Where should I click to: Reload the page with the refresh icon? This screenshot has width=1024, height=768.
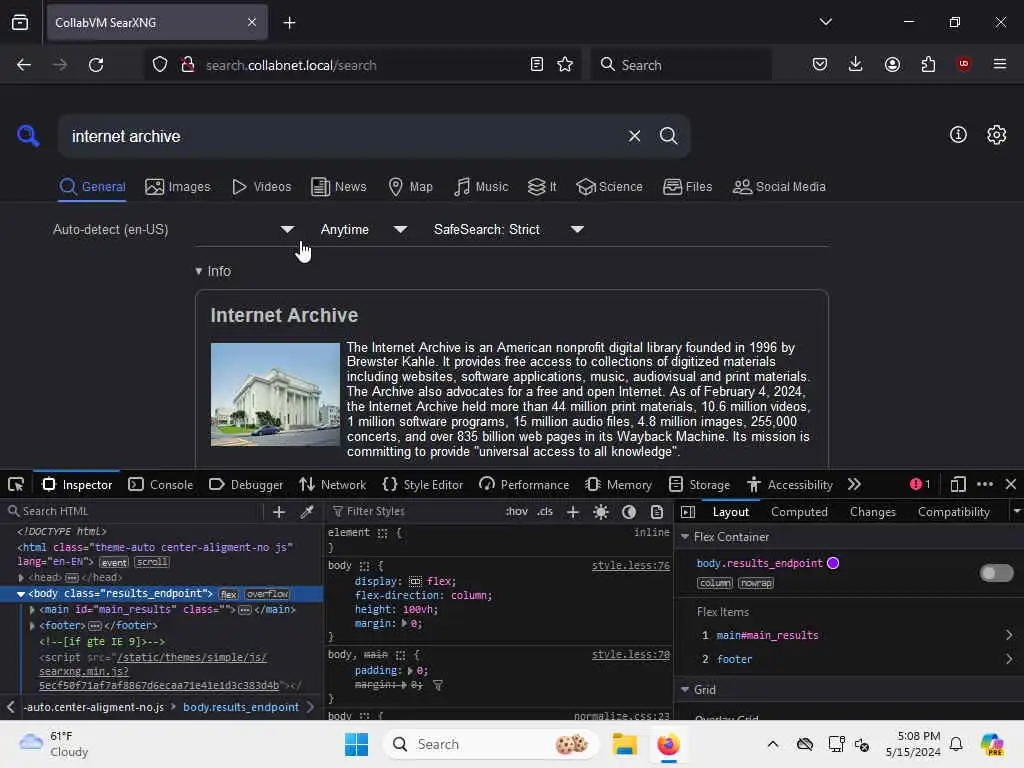coord(96,65)
